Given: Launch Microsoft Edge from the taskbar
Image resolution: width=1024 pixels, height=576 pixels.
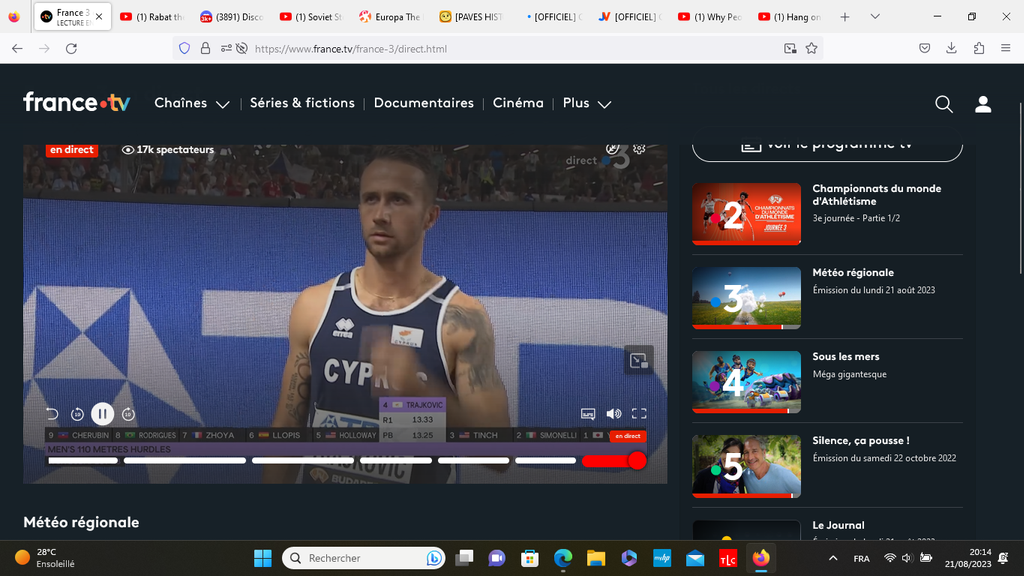Looking at the screenshot, I should [x=563, y=558].
